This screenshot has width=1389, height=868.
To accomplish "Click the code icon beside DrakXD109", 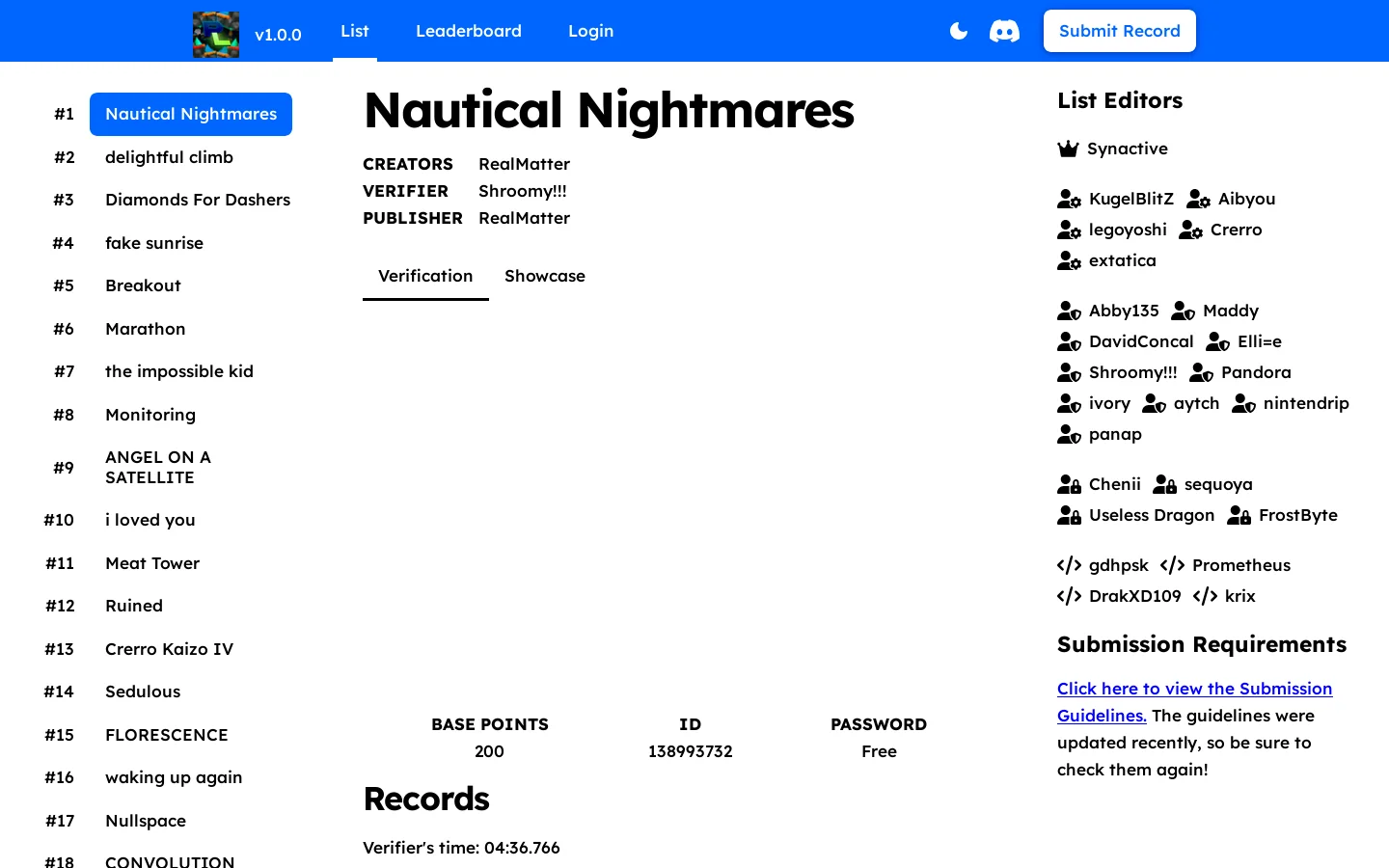I will (1069, 596).
